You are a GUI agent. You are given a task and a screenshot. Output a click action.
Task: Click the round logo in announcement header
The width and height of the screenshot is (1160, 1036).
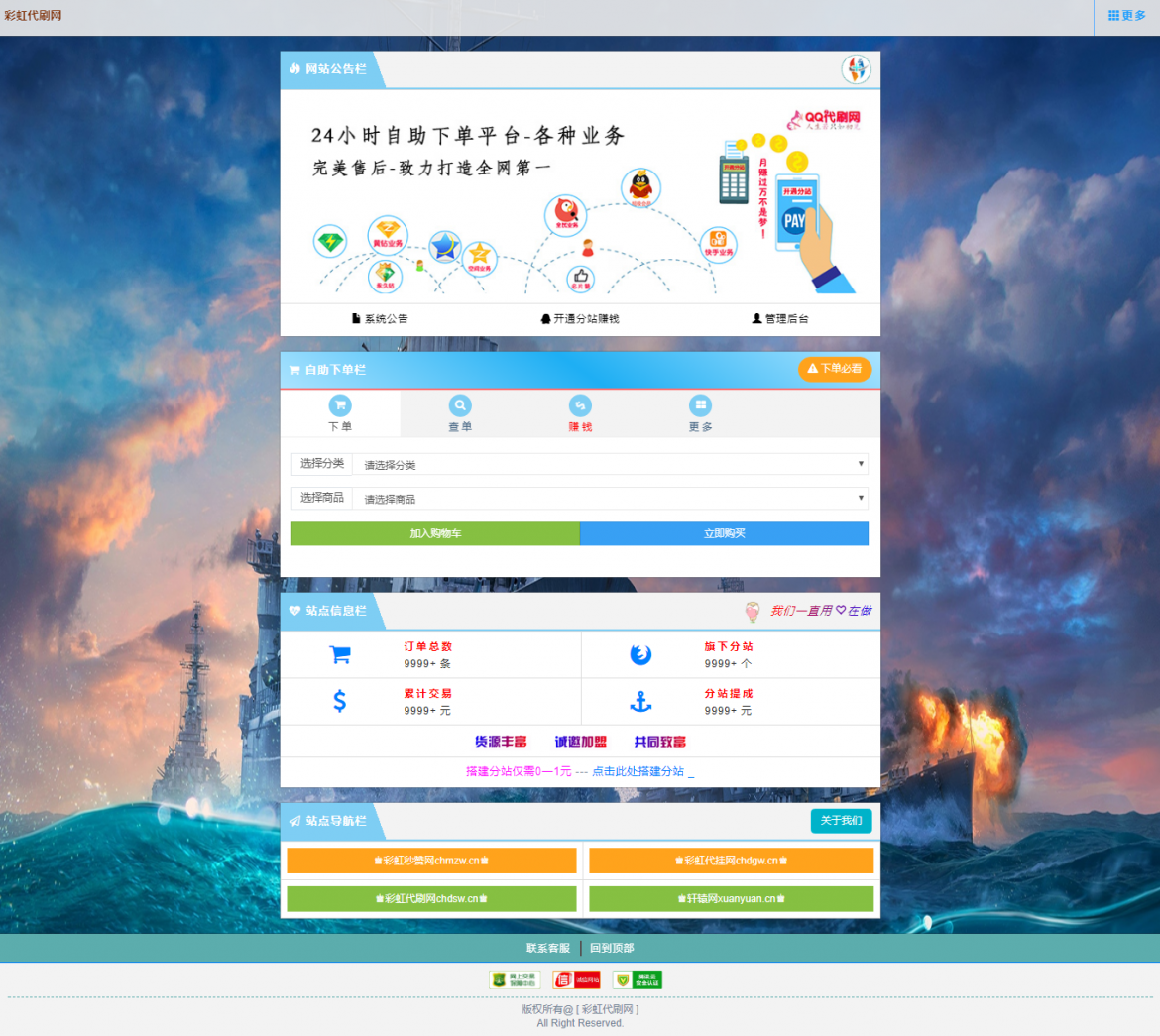[x=856, y=69]
